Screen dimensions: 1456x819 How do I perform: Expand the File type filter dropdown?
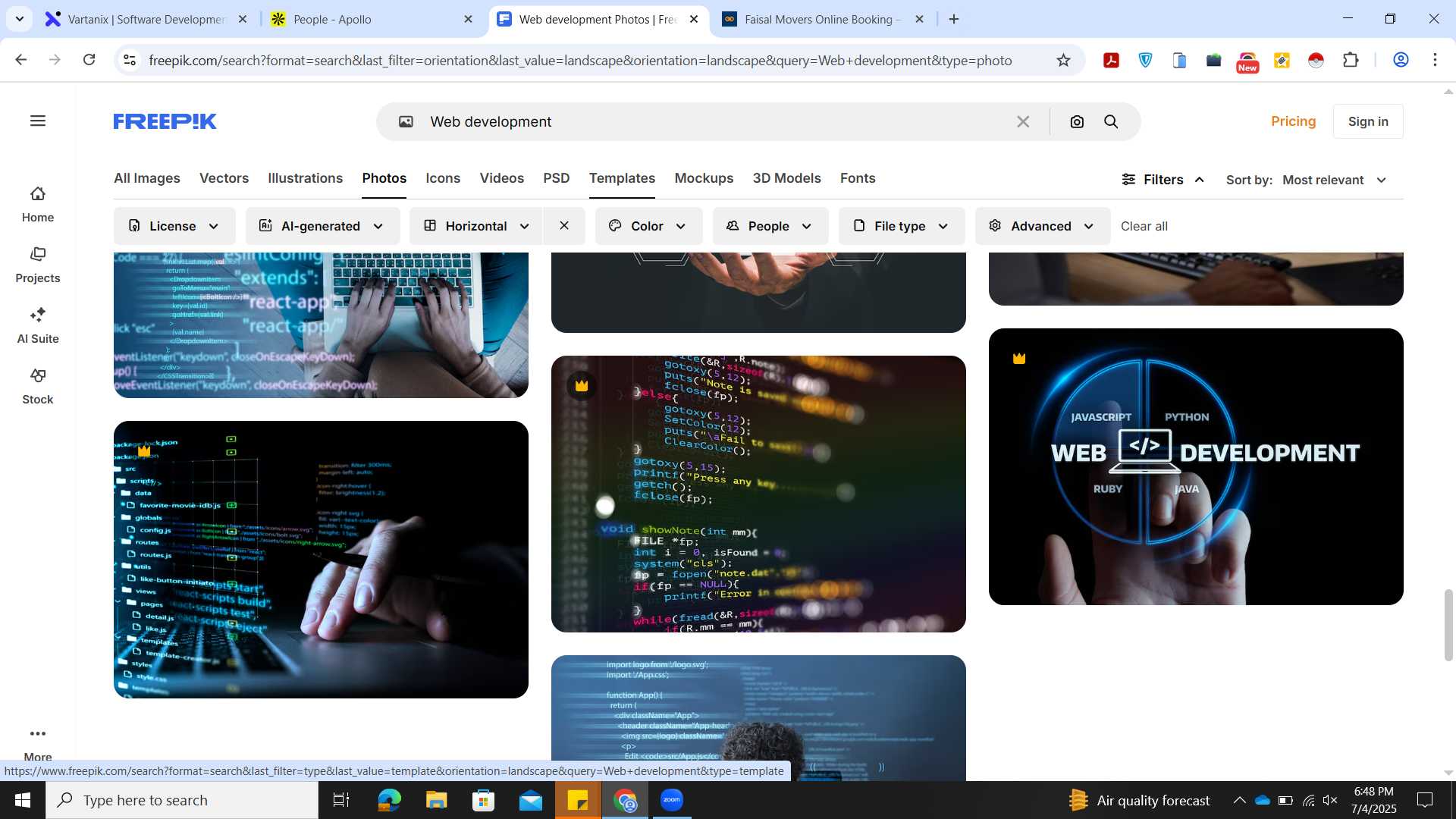coord(902,226)
